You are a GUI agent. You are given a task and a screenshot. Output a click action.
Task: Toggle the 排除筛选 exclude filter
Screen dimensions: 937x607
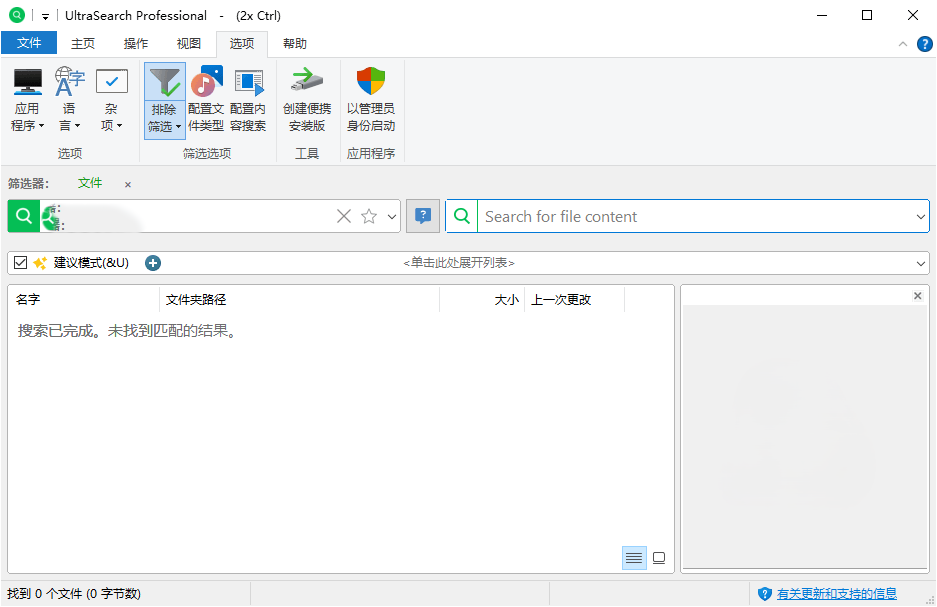[x=164, y=100]
